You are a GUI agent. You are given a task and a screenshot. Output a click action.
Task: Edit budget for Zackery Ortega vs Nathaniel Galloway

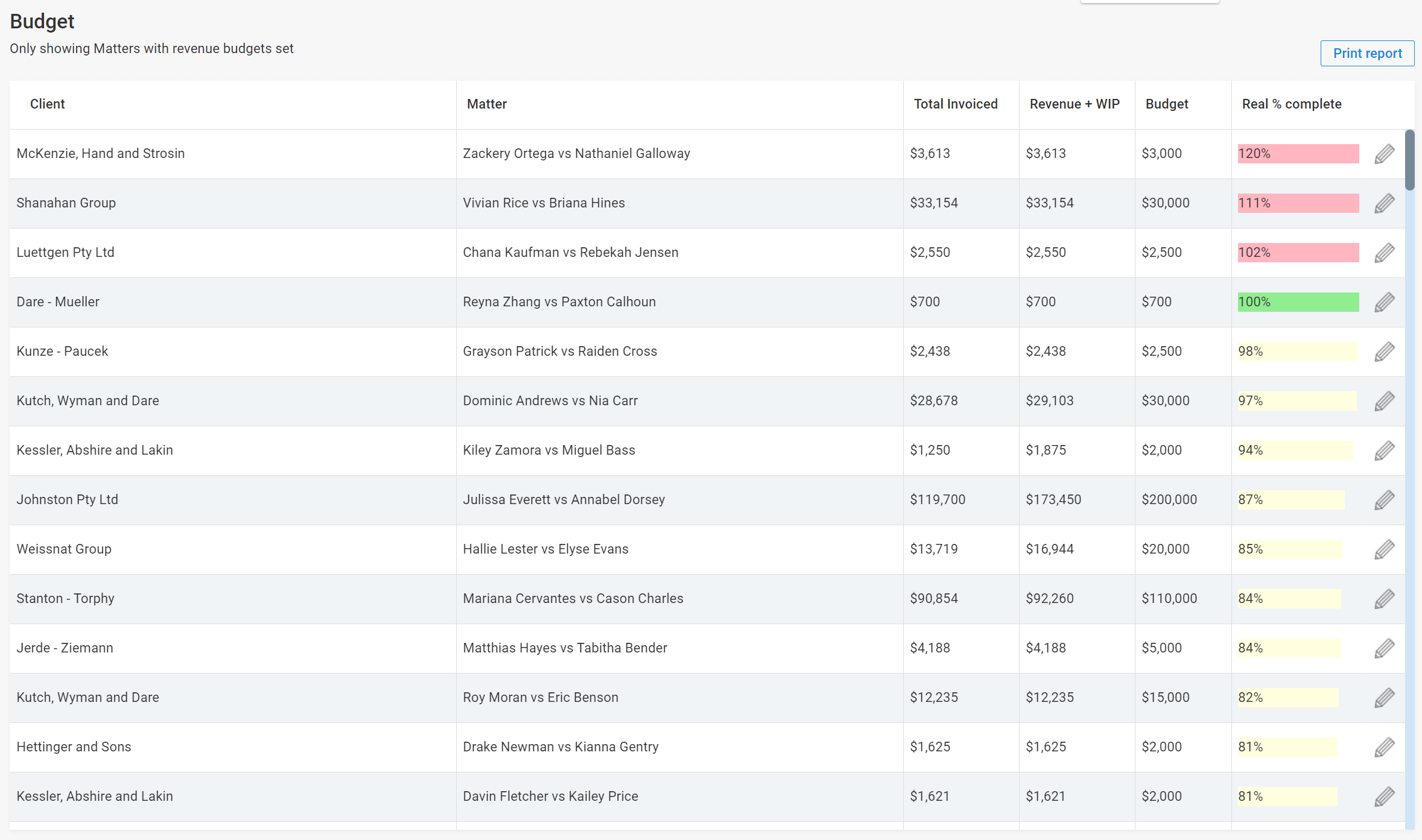click(x=1384, y=154)
